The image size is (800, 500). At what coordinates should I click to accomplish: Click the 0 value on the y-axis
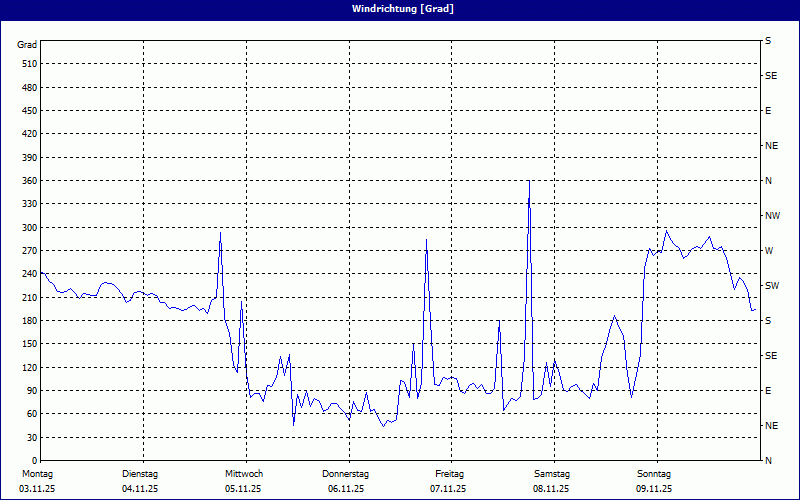(33, 461)
